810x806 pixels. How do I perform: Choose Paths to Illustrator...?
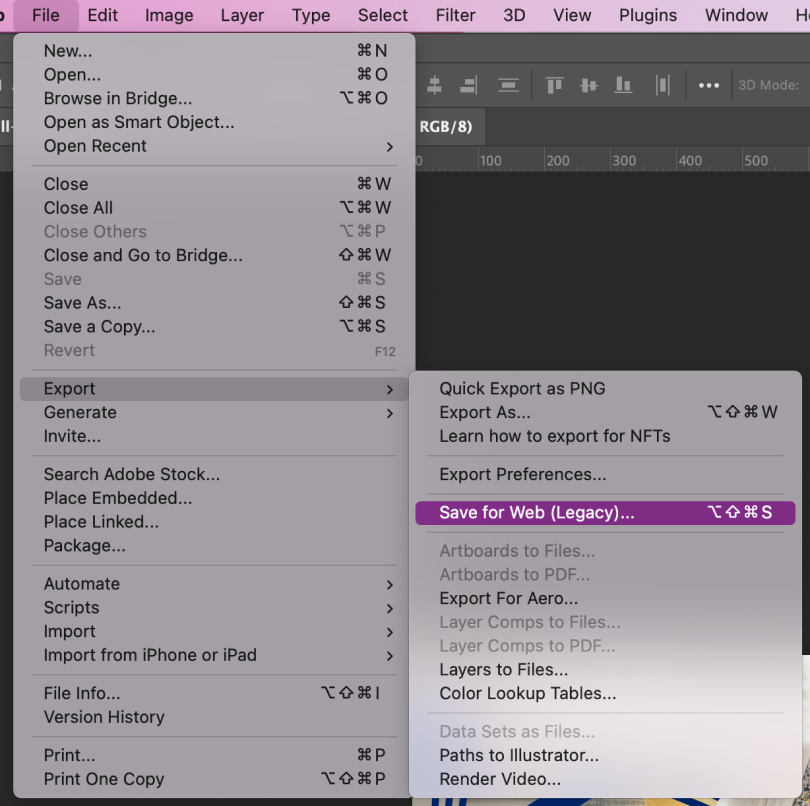click(605, 755)
